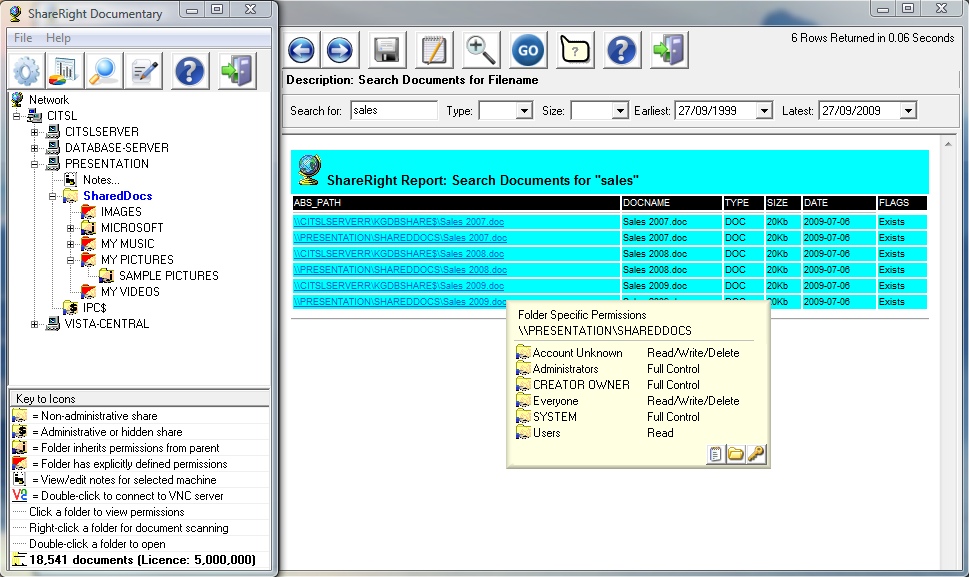Expand the VISTA-CENTRAL node
969x577 pixels.
[x=35, y=324]
